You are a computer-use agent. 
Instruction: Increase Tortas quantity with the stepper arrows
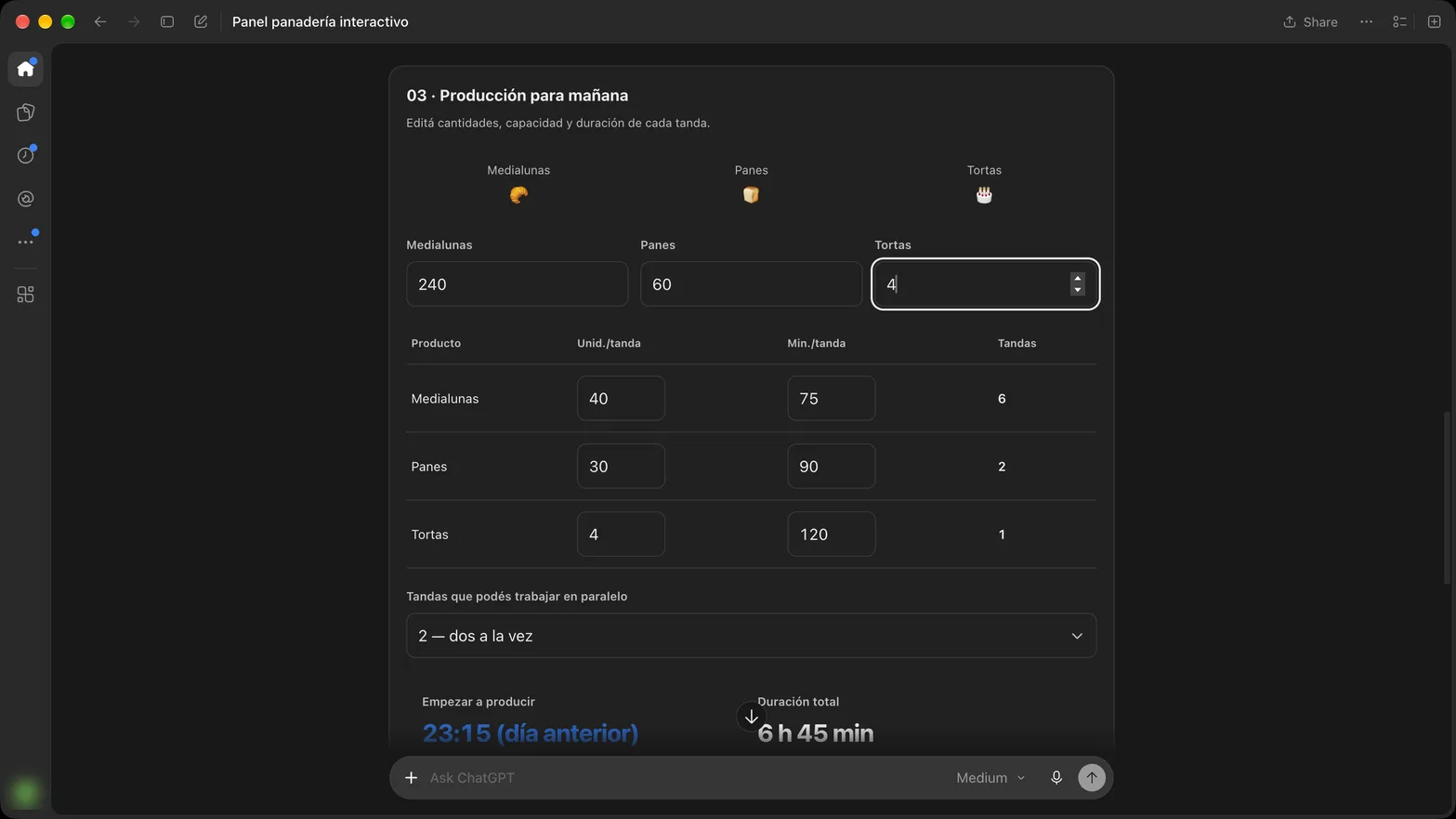pos(1077,278)
